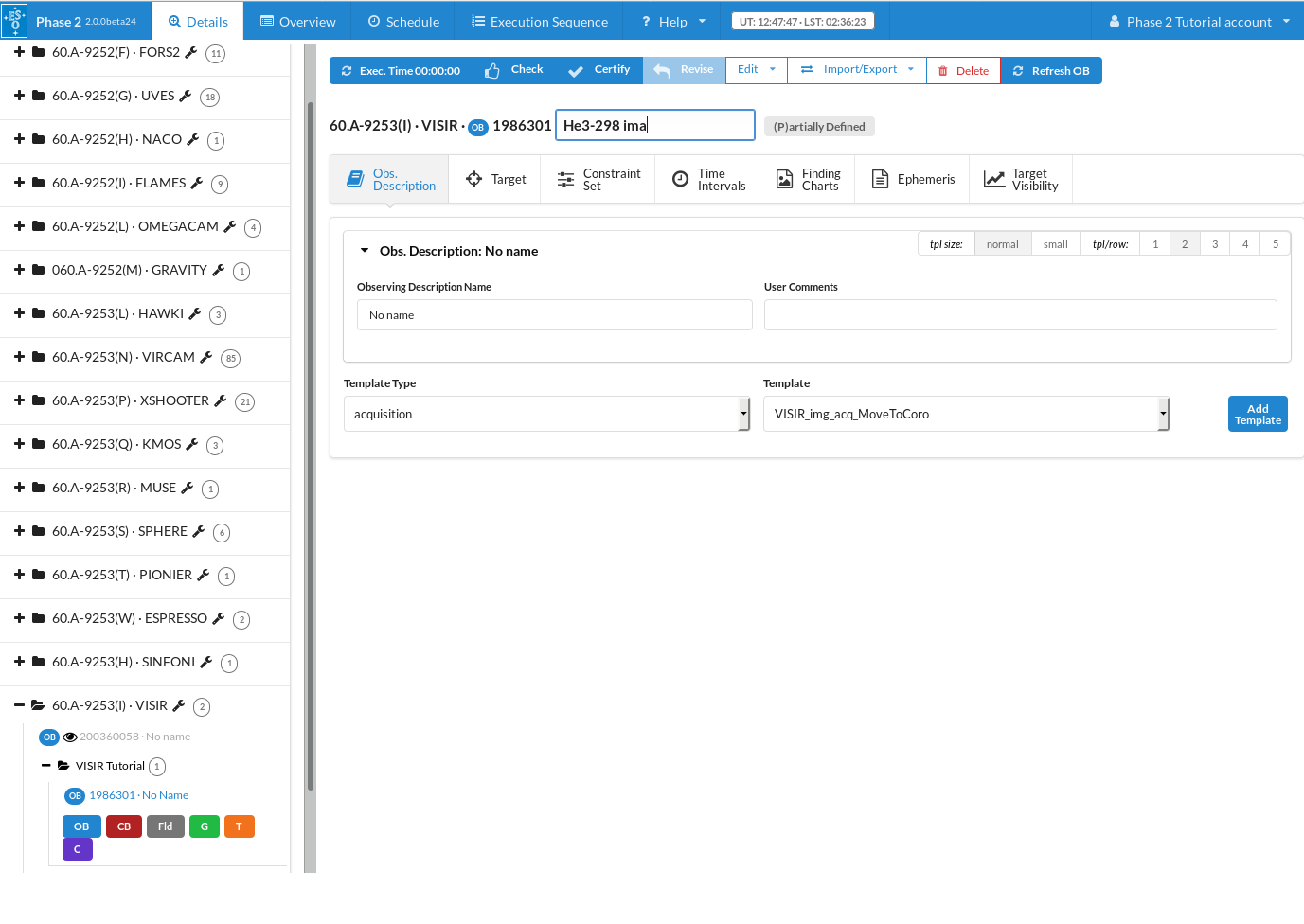
Task: Collapse the Obs. Description section triangle
Action: click(x=365, y=251)
